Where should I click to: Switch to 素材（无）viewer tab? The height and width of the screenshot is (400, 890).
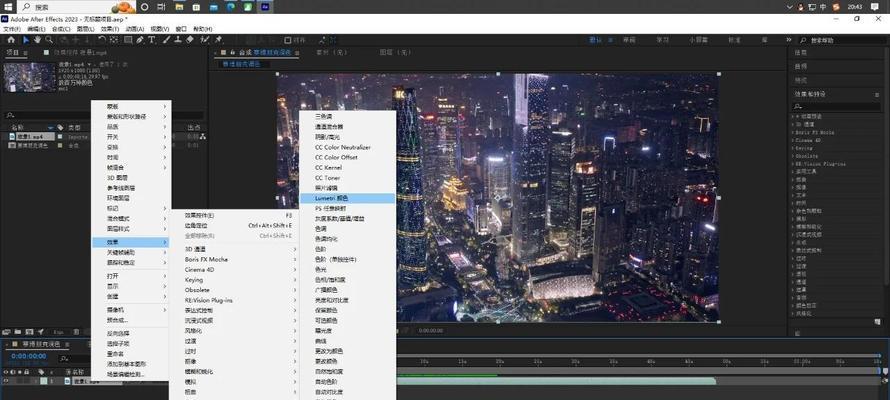[331, 52]
